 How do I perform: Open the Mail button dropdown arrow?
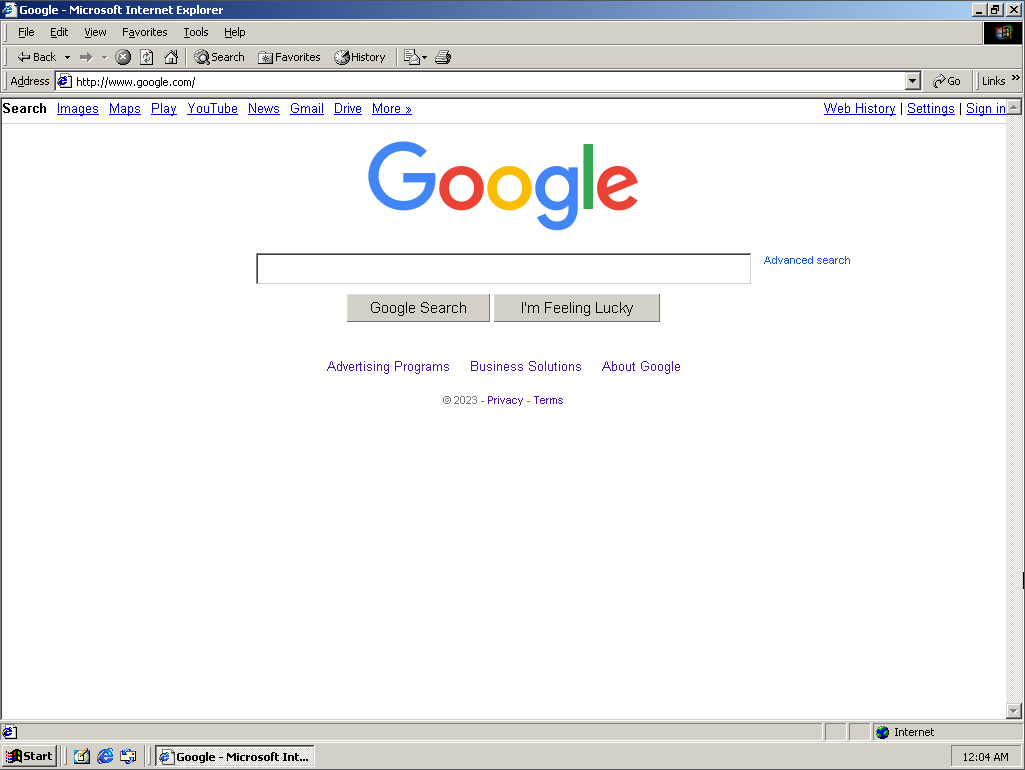click(x=424, y=58)
